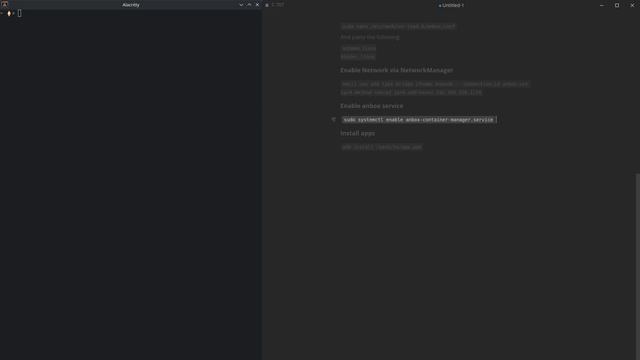Click the Alacritty window menu icon
This screenshot has height=360, width=640.
pos(4,4)
